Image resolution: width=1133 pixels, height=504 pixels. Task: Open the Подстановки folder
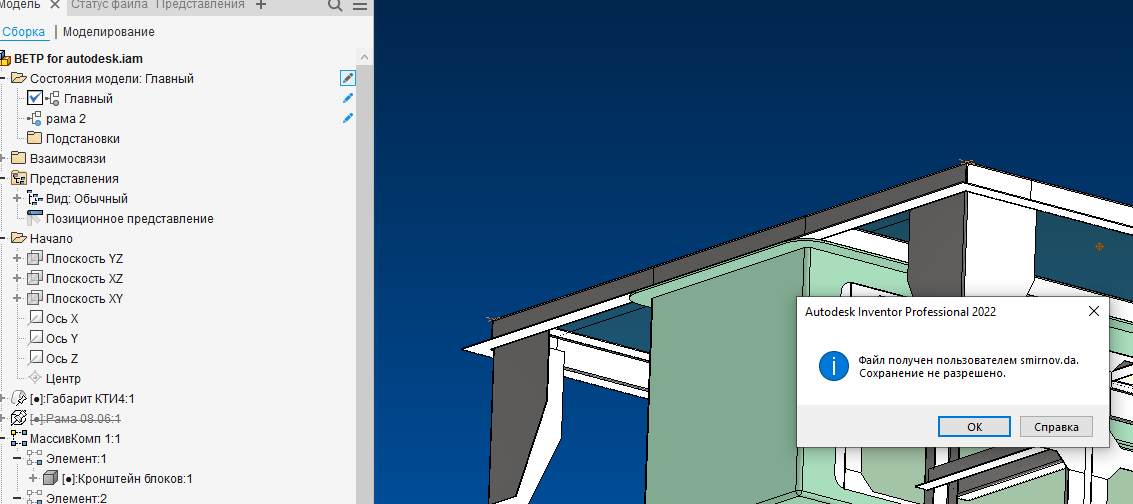82,139
